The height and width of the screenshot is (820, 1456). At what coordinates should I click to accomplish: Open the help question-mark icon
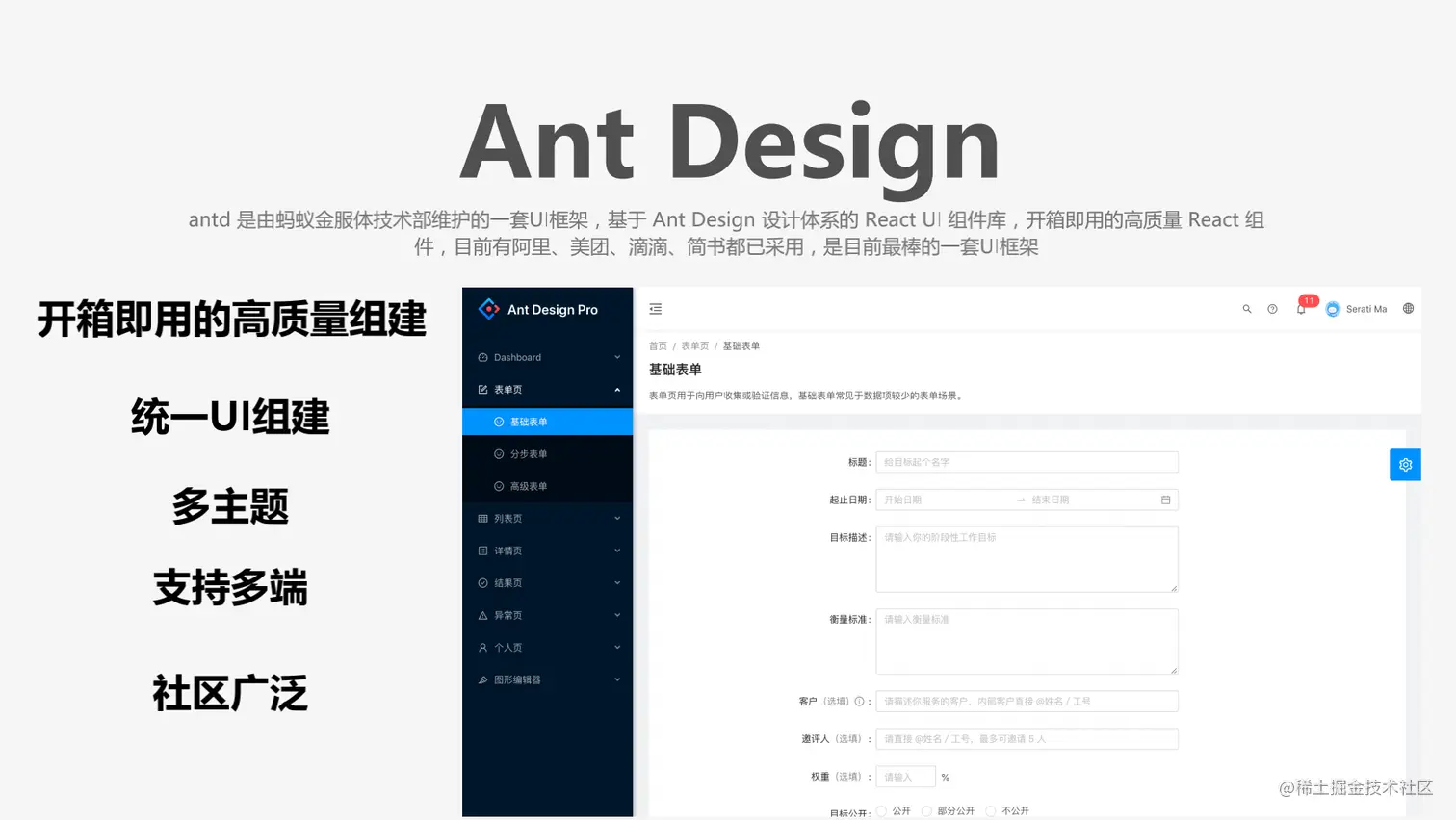(1273, 309)
